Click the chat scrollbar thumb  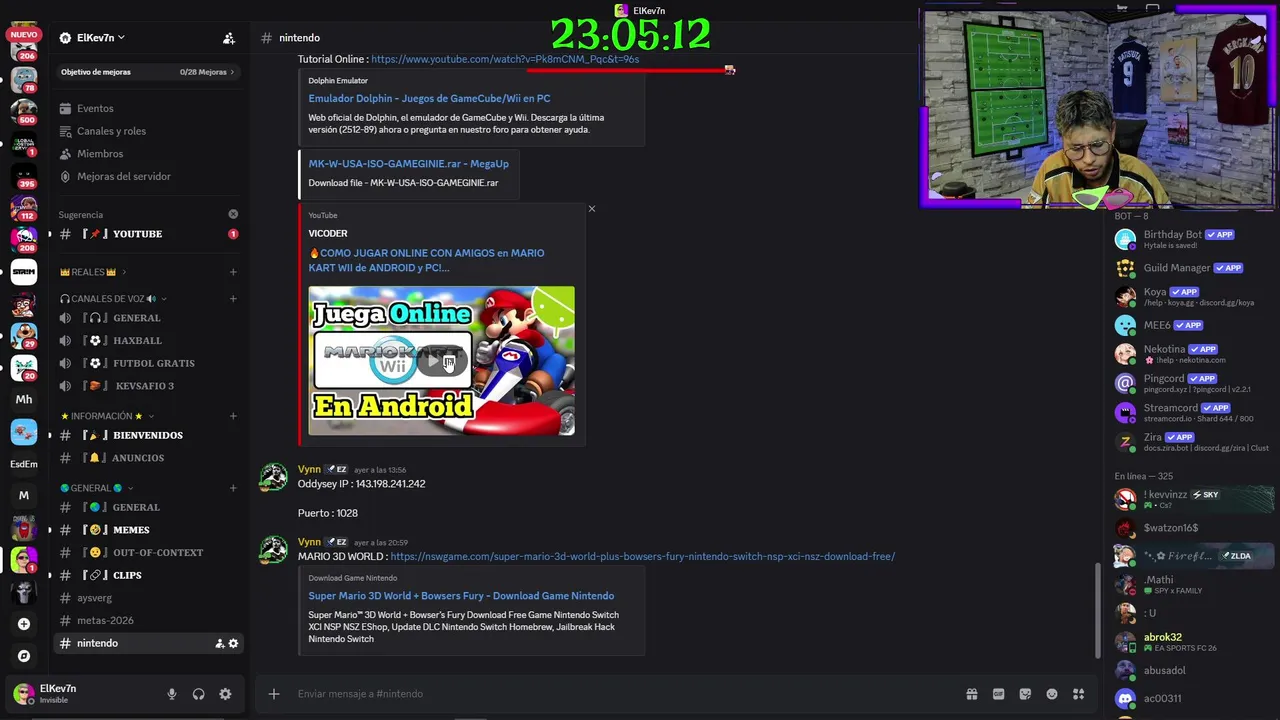(1098, 611)
